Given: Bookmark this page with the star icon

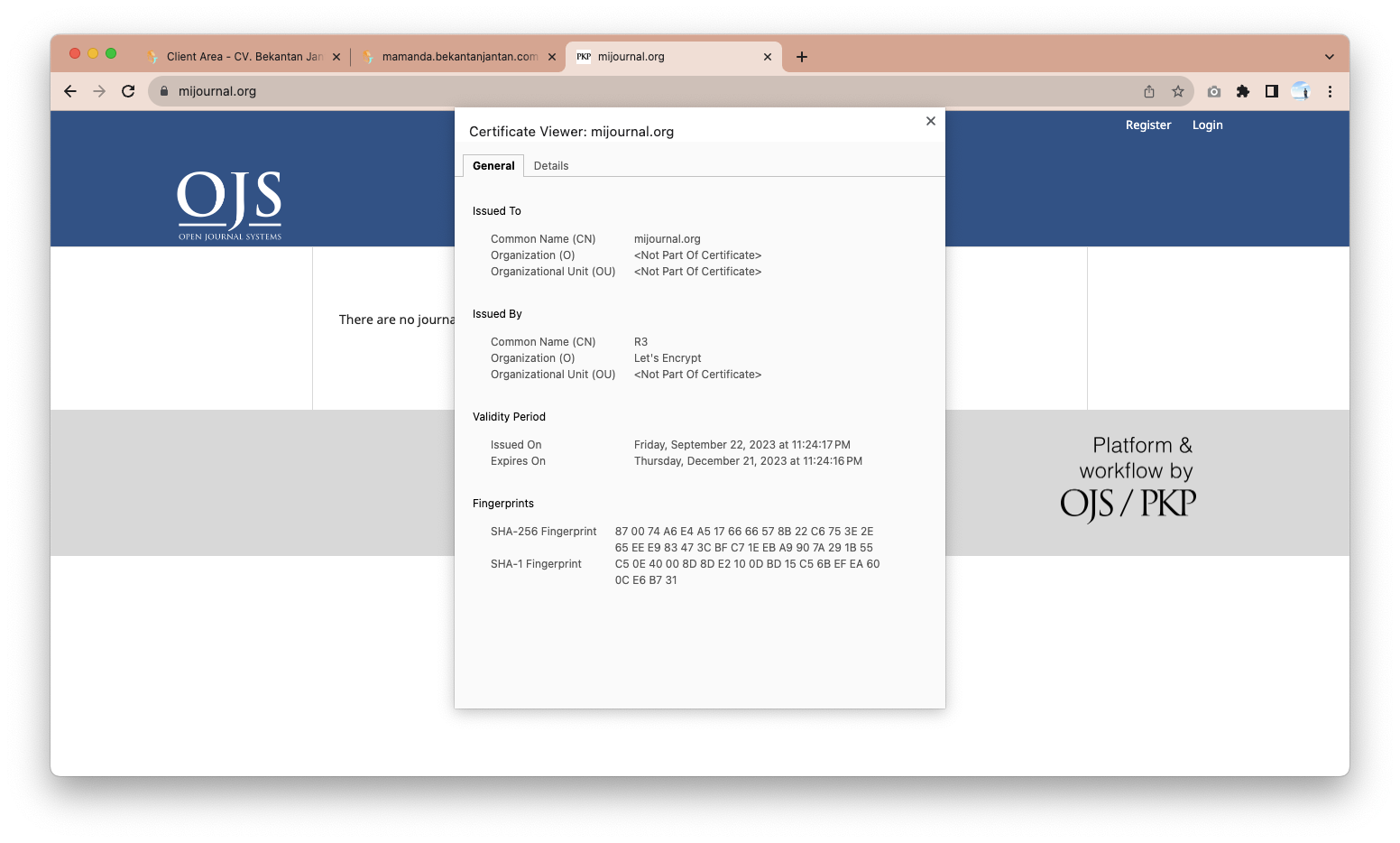Looking at the screenshot, I should [x=1178, y=91].
